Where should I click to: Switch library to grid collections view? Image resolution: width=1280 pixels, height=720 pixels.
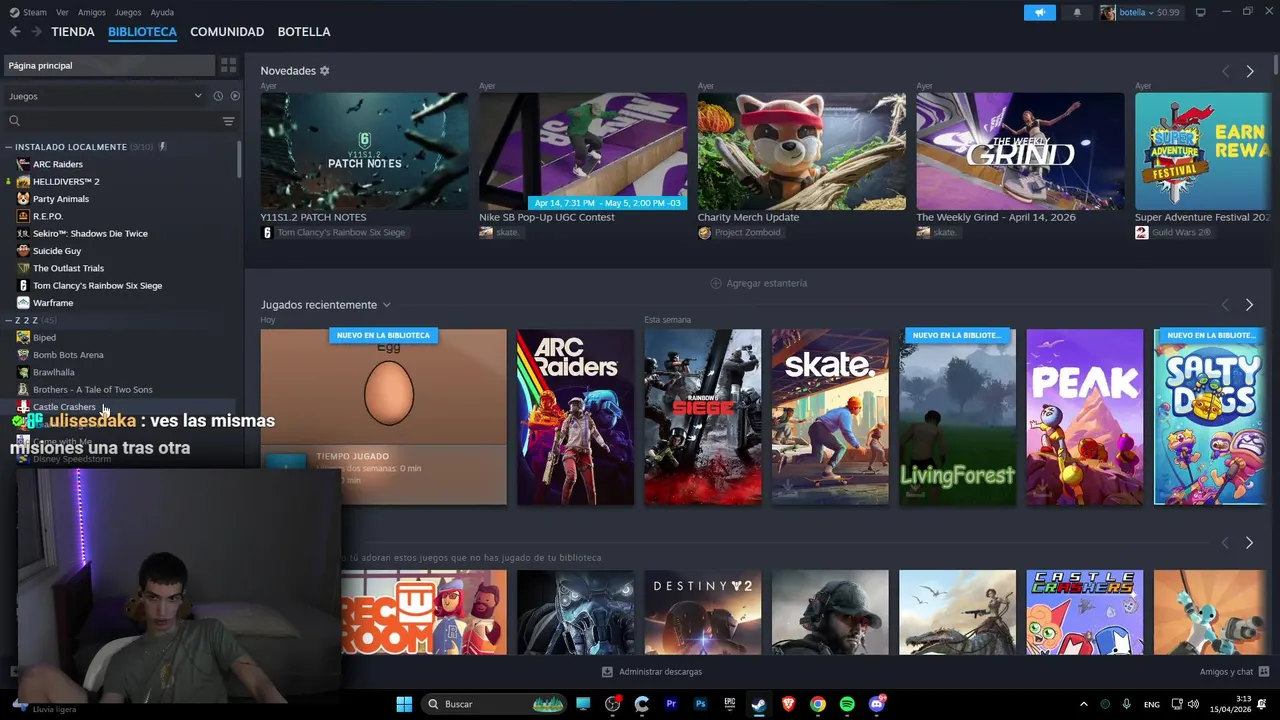(x=229, y=65)
